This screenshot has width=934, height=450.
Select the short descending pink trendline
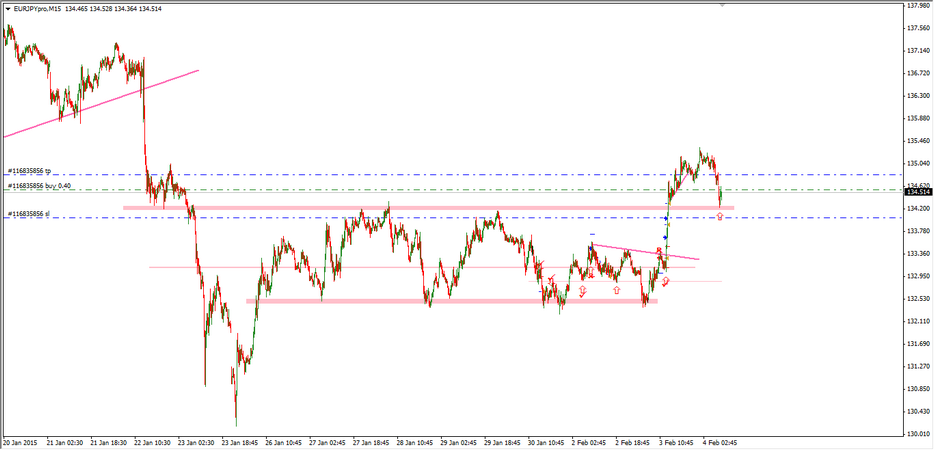[x=645, y=252]
